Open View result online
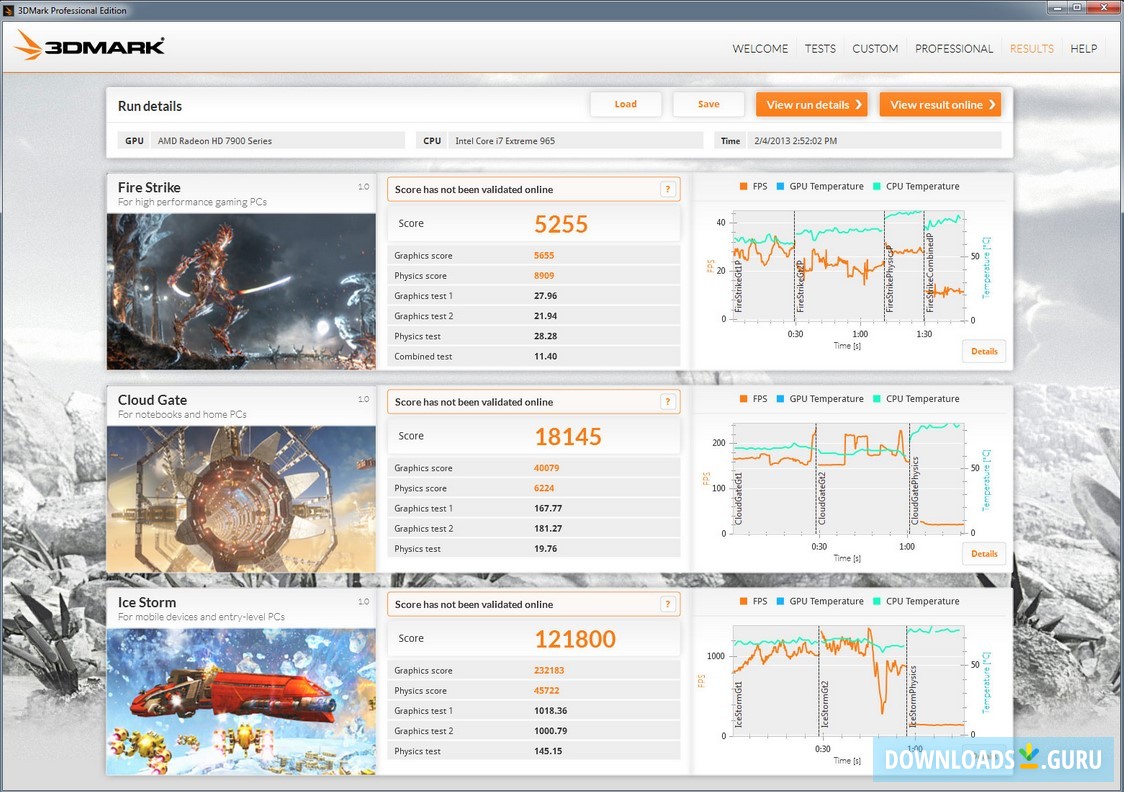This screenshot has width=1124, height=792. (940, 103)
